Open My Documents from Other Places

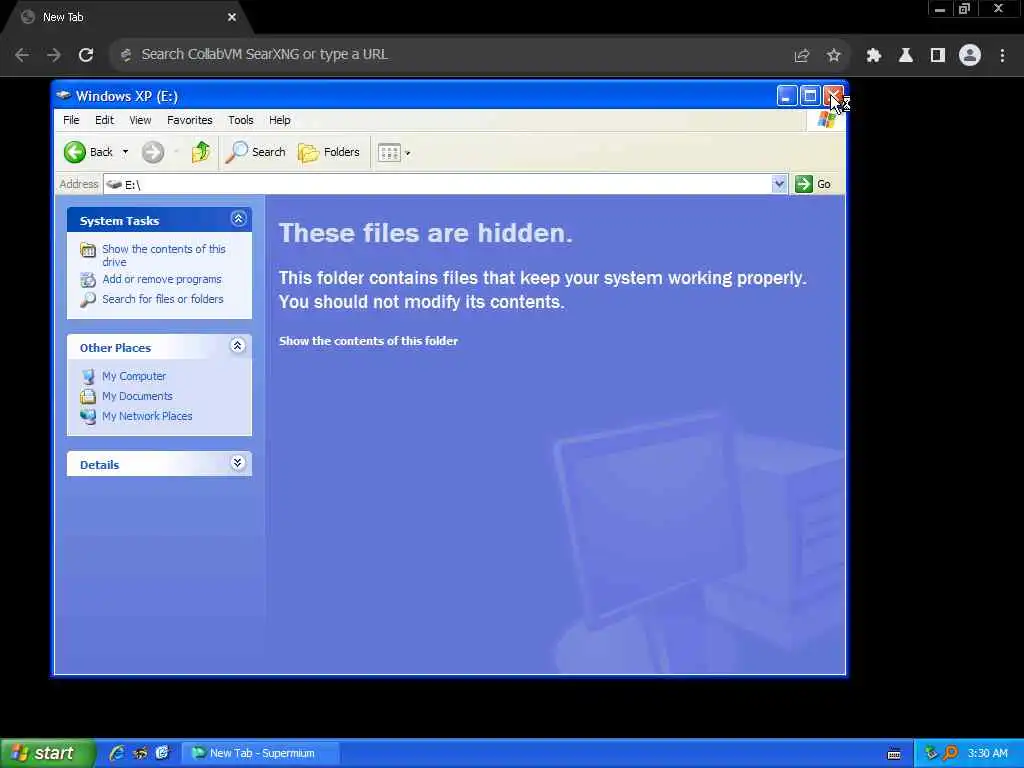click(x=137, y=396)
